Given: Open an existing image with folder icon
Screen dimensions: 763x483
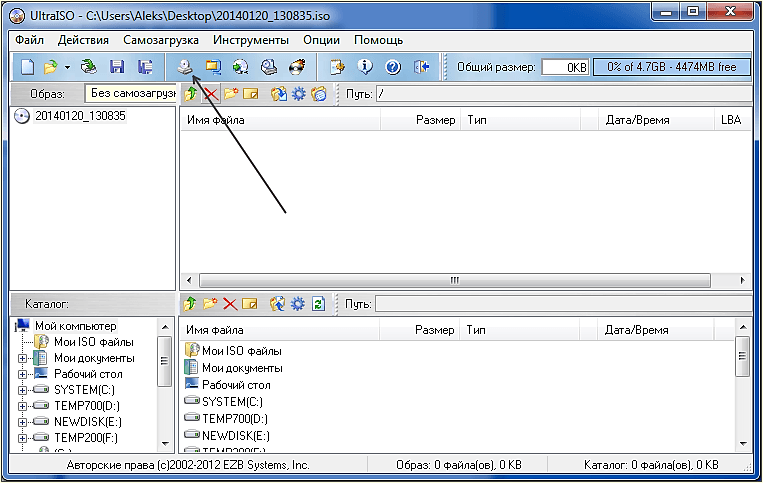Looking at the screenshot, I should coord(50,67).
